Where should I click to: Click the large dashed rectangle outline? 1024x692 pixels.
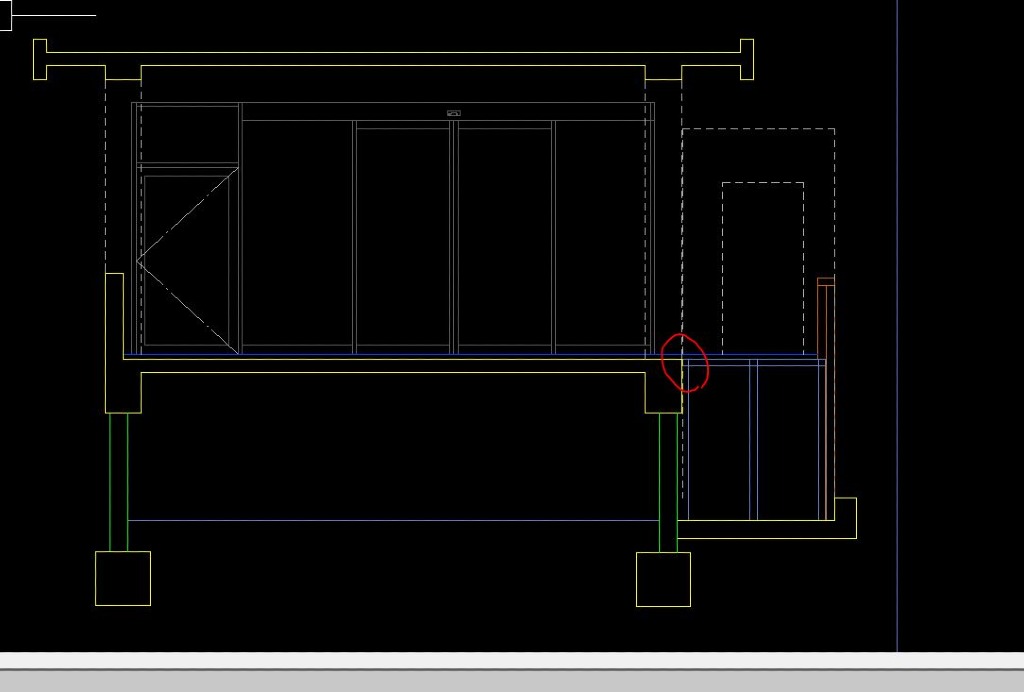click(x=758, y=129)
